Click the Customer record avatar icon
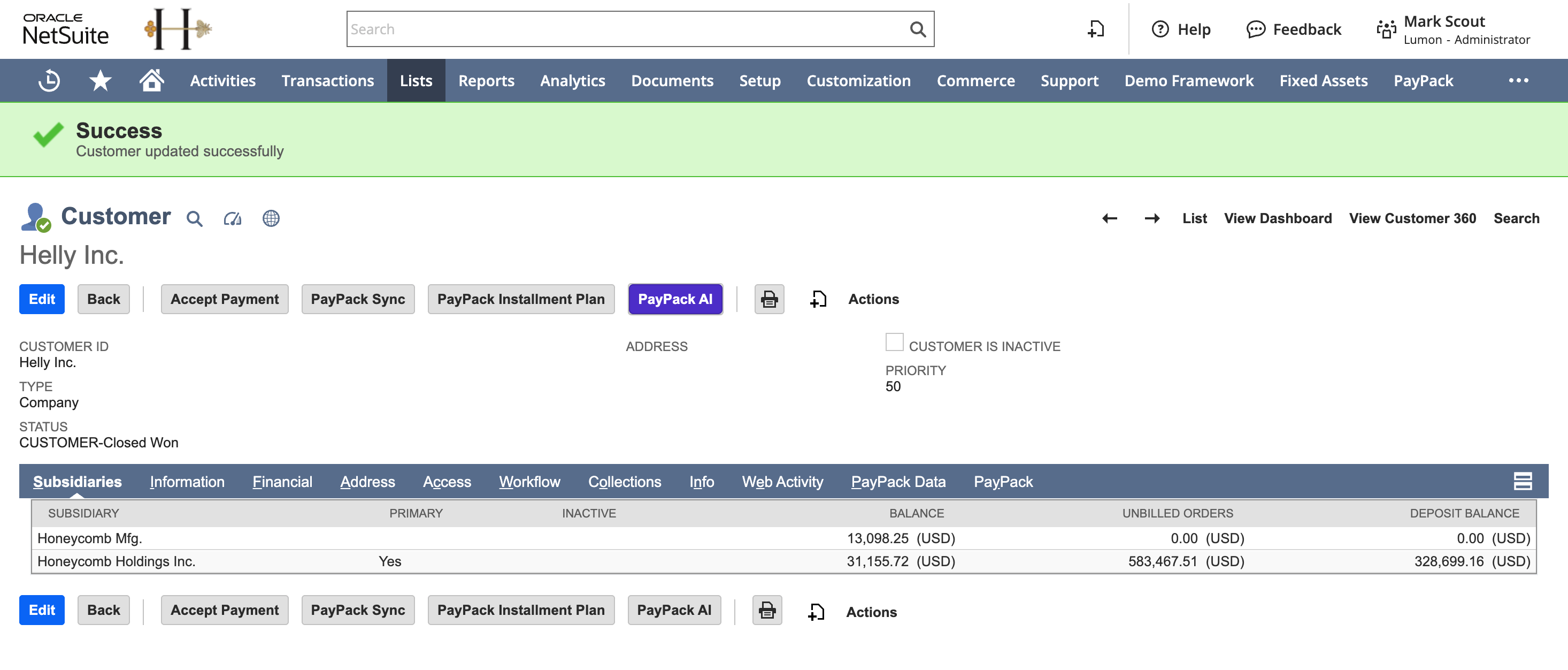Screen dimensions: 1568x670 tap(35, 217)
